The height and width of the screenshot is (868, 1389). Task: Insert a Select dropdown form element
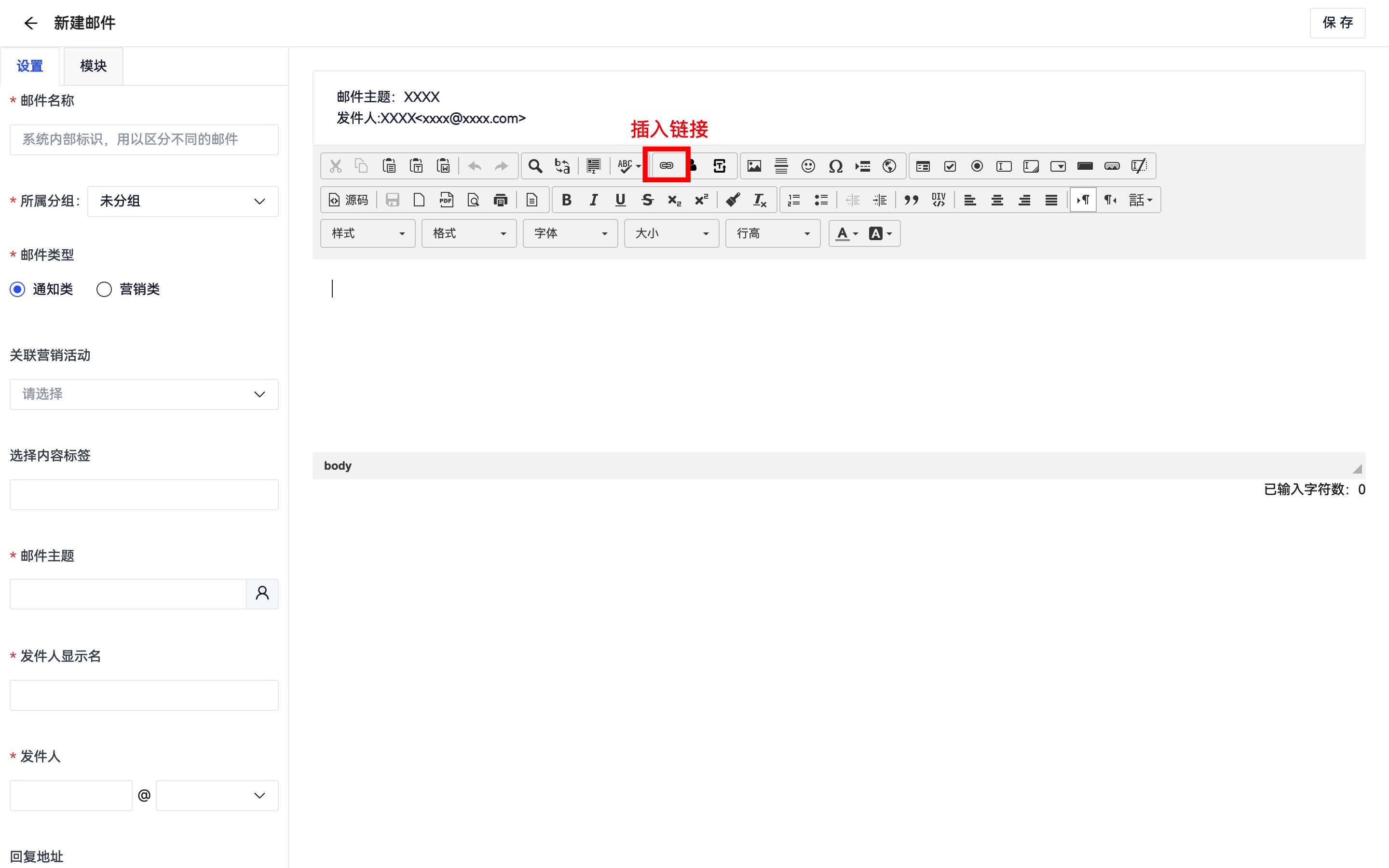pyautogui.click(x=1058, y=166)
